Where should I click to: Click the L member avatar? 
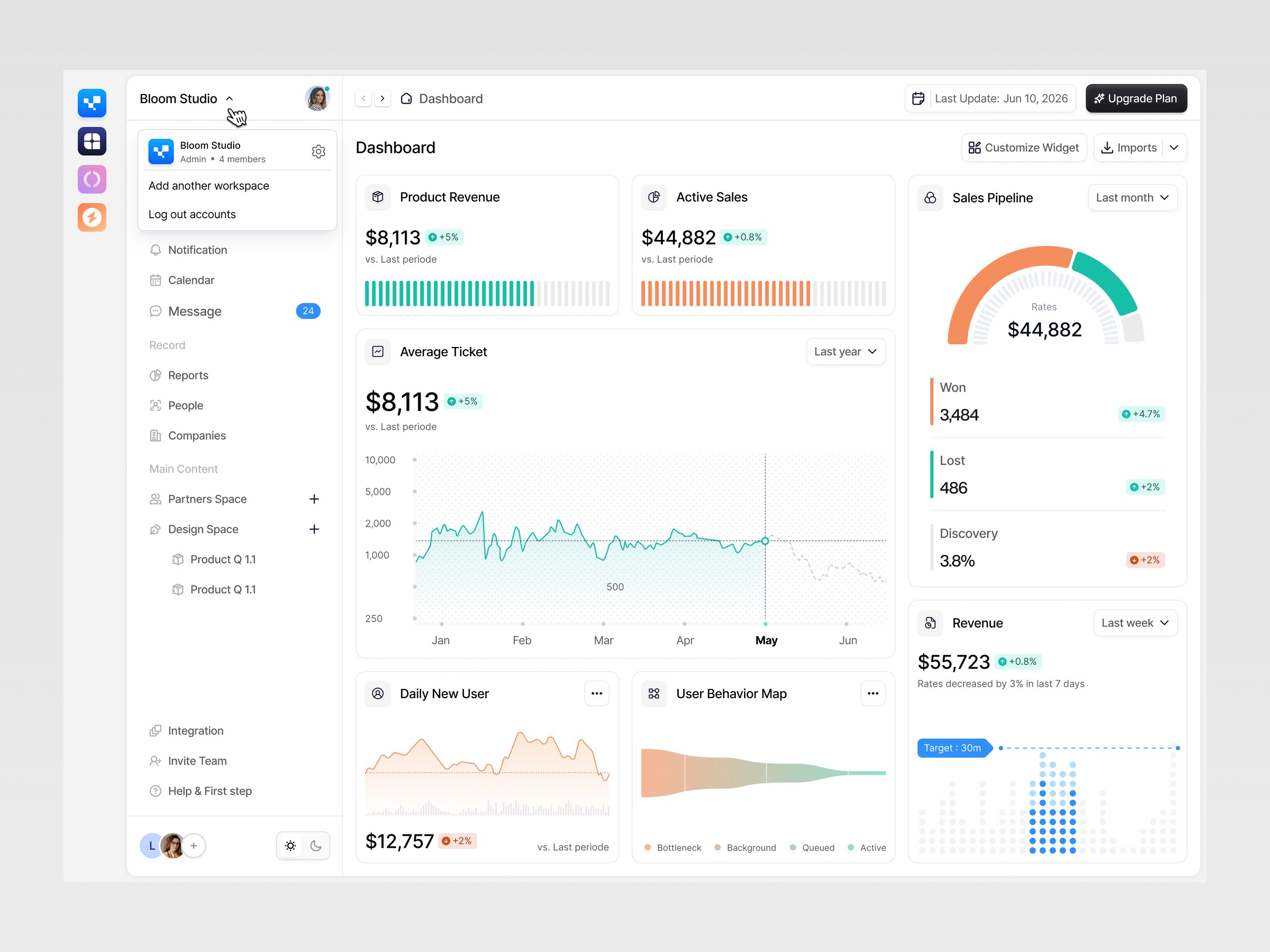pyautogui.click(x=151, y=846)
